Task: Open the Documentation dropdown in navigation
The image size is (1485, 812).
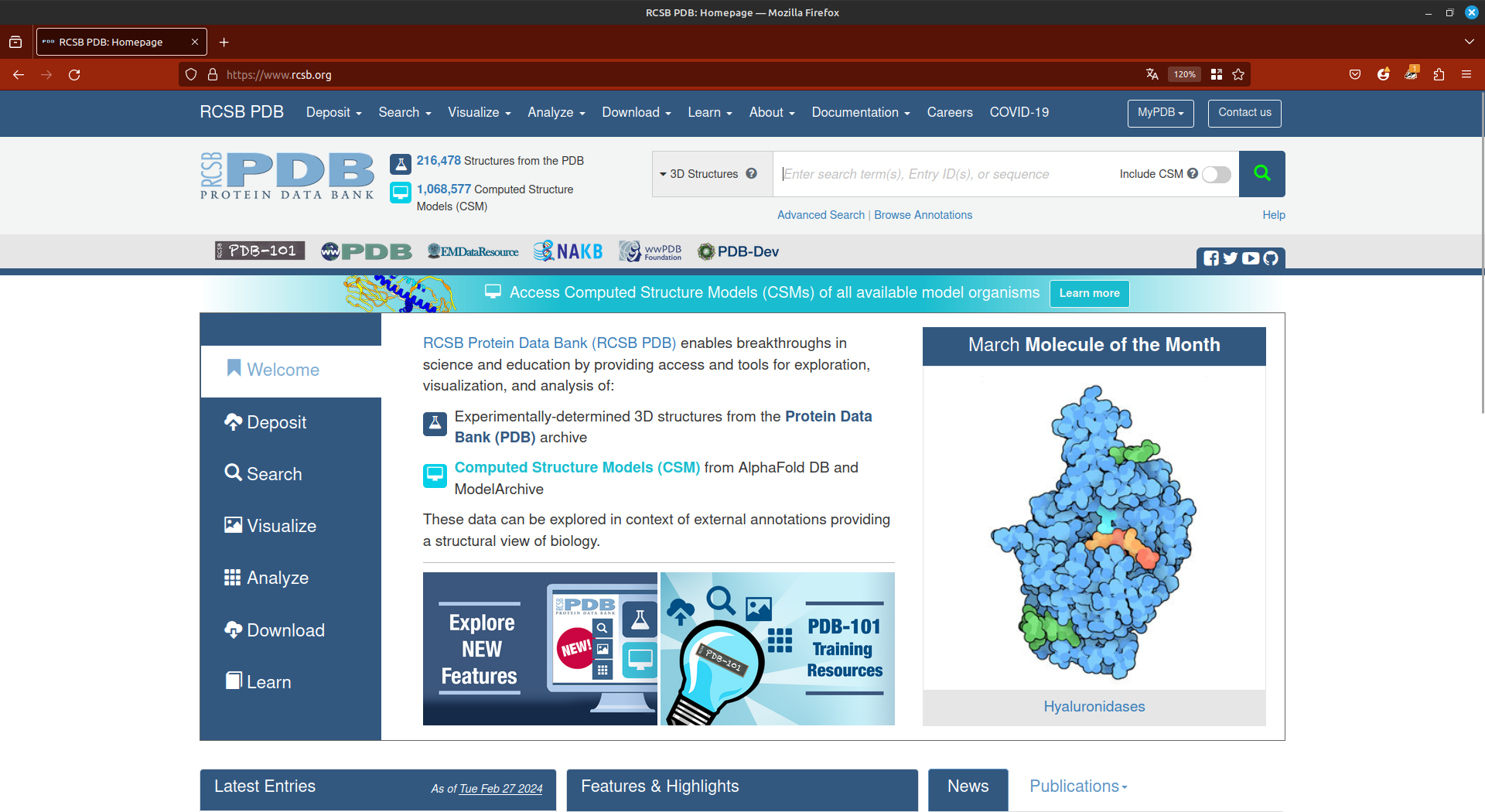Action: coord(861,113)
